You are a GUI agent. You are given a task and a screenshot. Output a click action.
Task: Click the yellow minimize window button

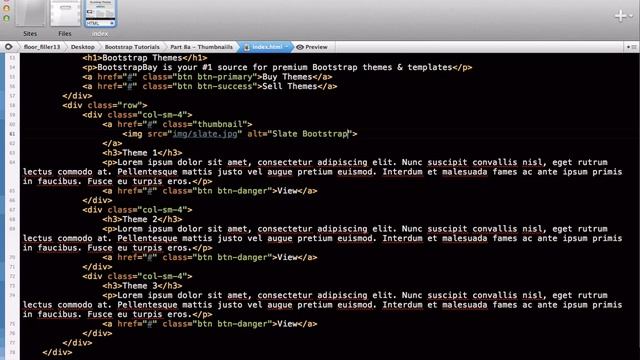(x=6, y=8)
